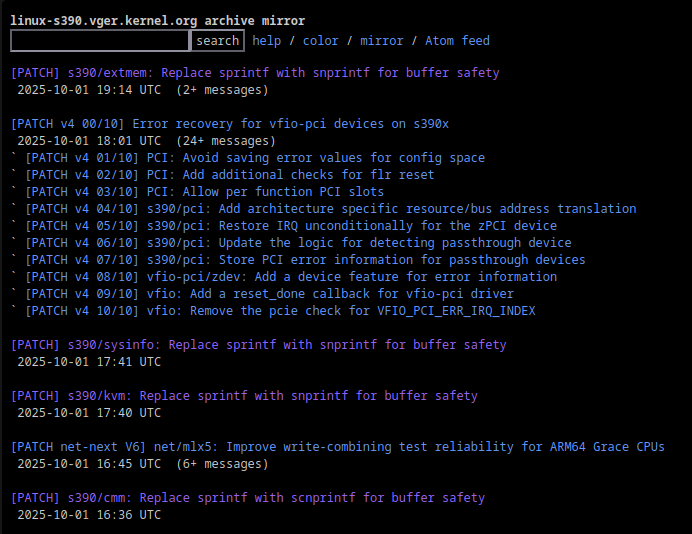The width and height of the screenshot is (692, 534).
Task: Open patch 10/10 Remove the pcie check
Action: (x=280, y=311)
